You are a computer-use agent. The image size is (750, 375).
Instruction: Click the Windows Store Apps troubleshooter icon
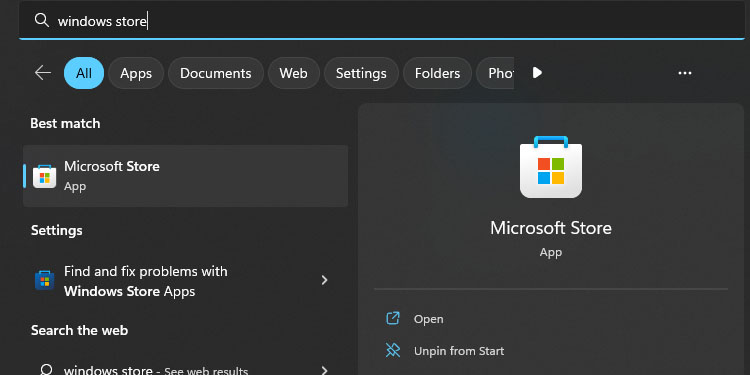(44, 280)
